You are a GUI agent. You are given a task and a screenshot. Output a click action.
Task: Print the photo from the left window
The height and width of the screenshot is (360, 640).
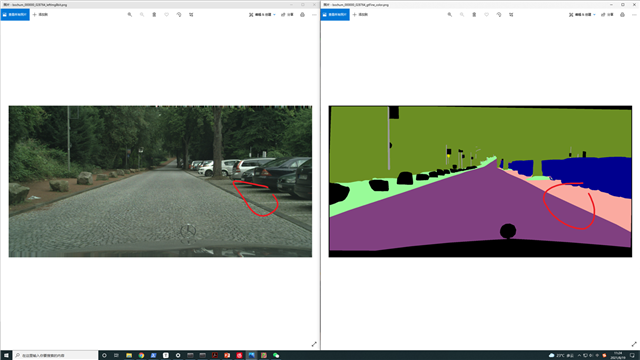(x=302, y=15)
